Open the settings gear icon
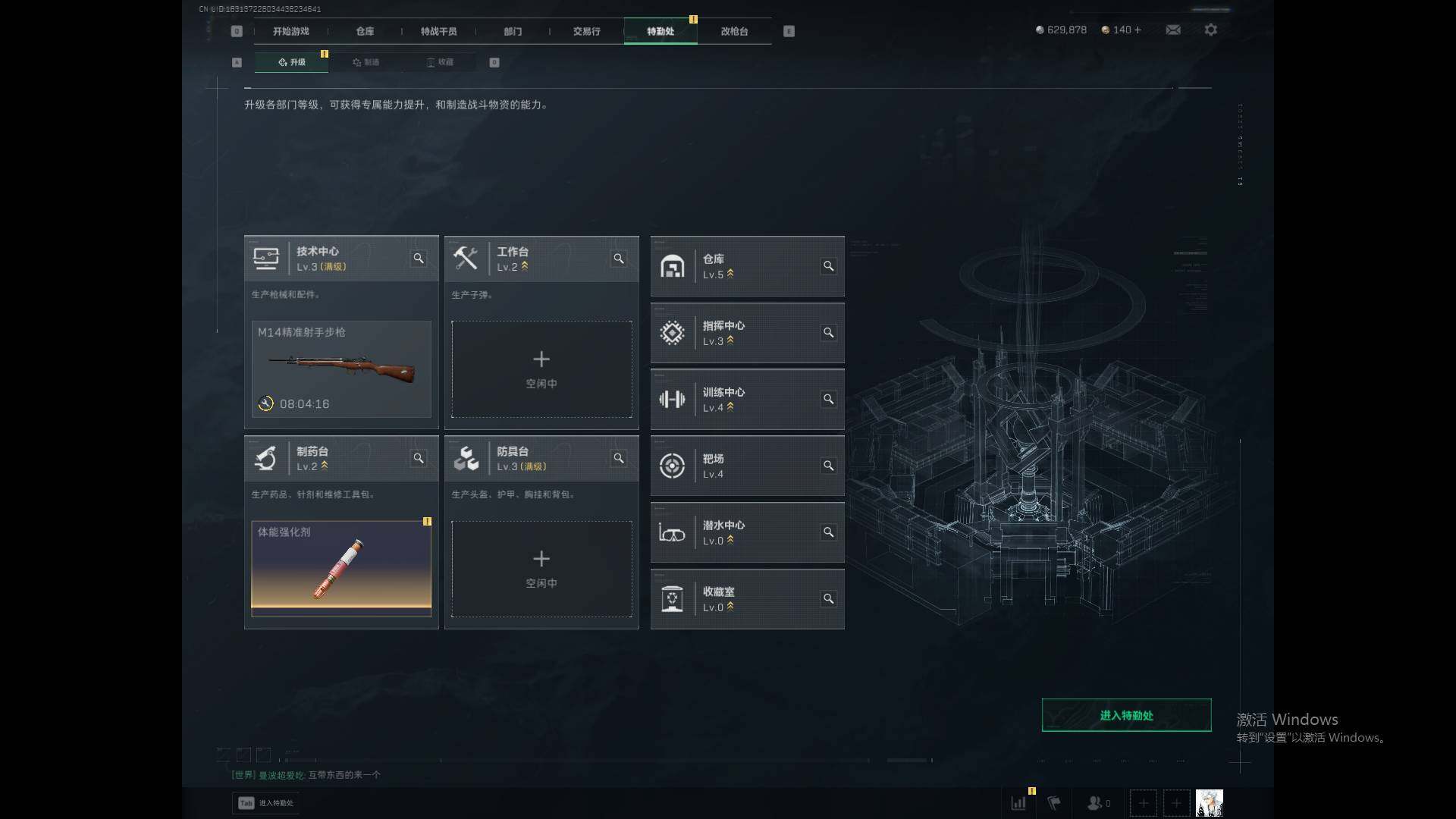Screen dimensions: 1456x819 [x=1211, y=30]
